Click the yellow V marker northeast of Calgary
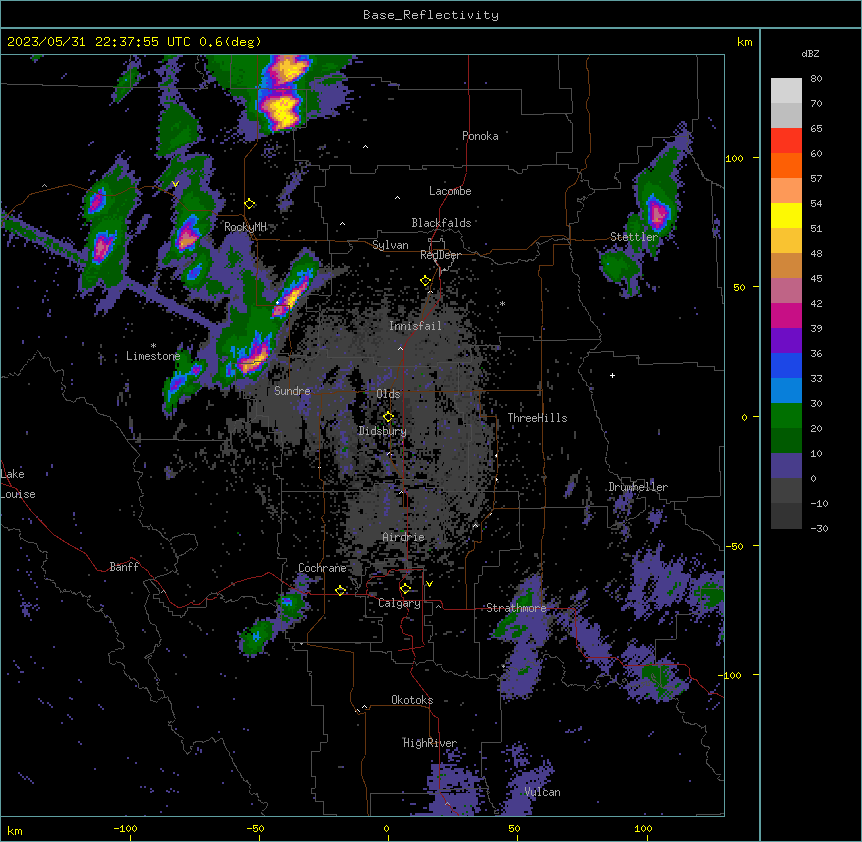Viewport: 862px width, 842px height. point(429,584)
